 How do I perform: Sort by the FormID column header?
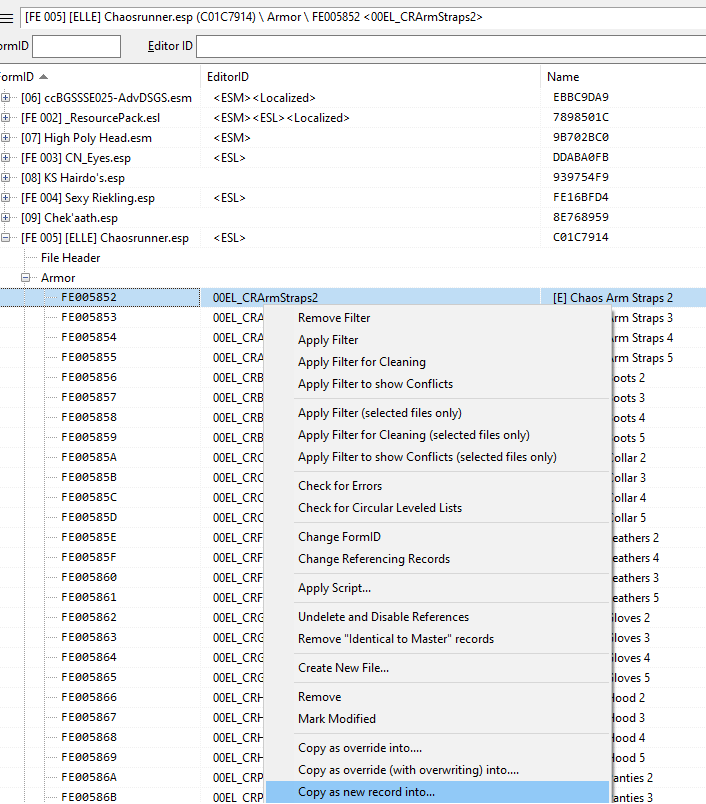coord(24,77)
